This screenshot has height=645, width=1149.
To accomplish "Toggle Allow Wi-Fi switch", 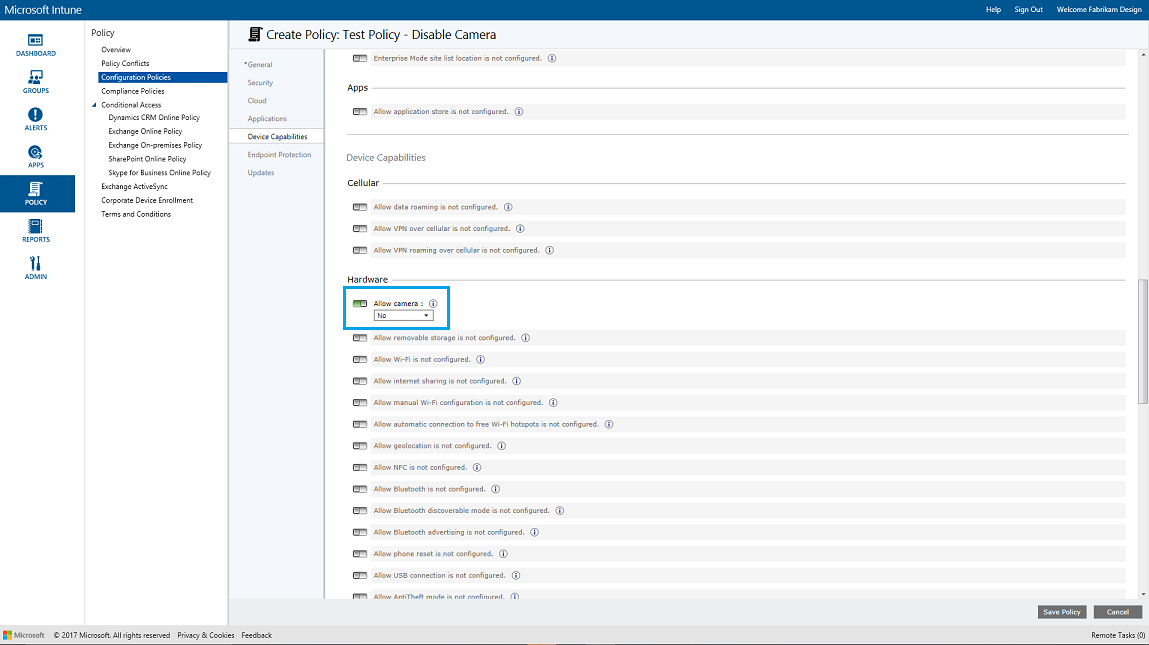I will tap(360, 359).
